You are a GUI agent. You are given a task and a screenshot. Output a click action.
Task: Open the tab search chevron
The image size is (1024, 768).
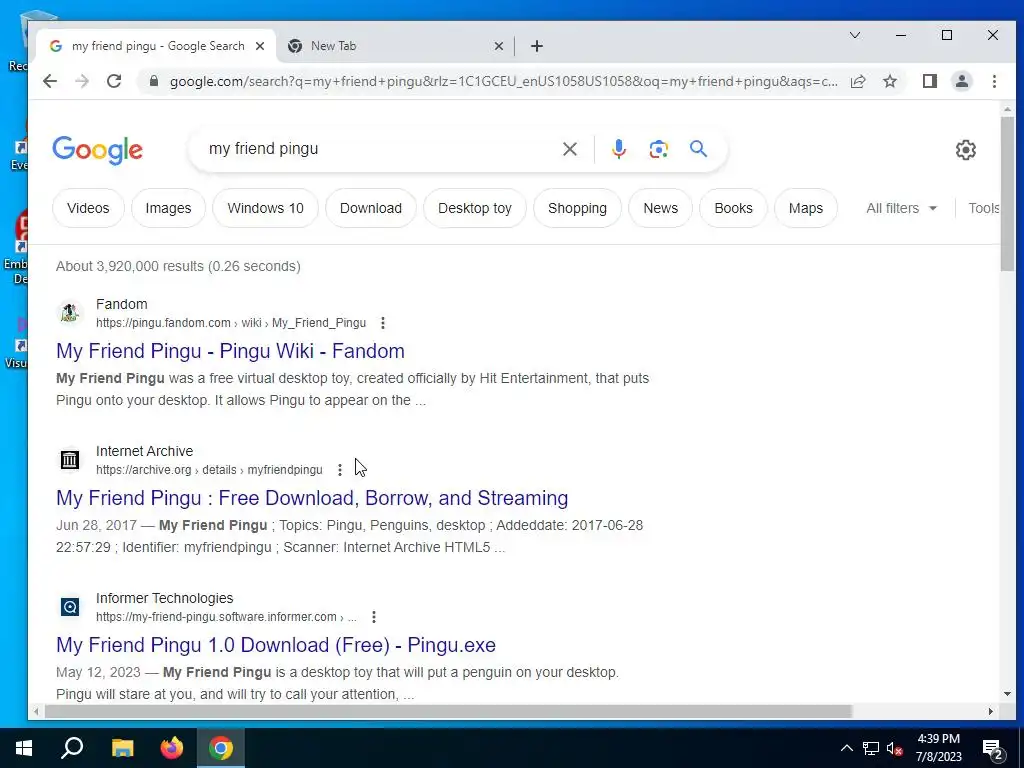(854, 35)
